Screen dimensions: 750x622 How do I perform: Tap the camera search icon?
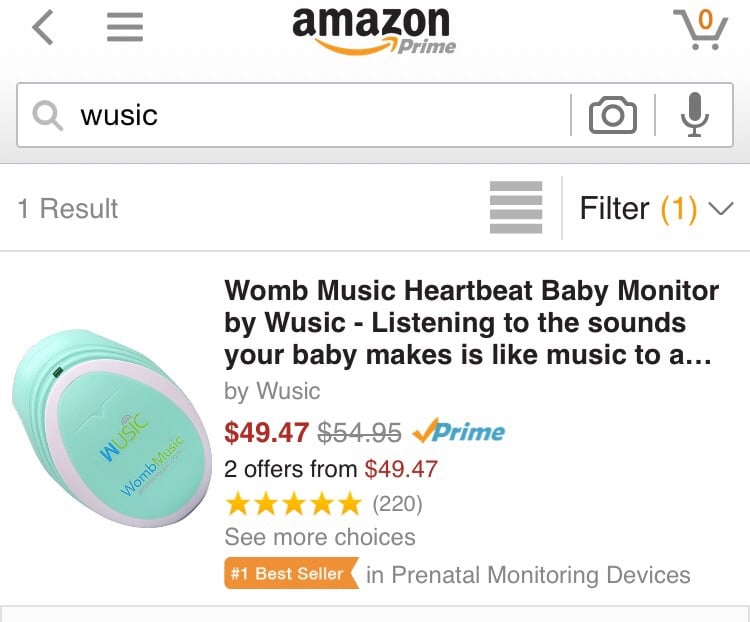[612, 115]
